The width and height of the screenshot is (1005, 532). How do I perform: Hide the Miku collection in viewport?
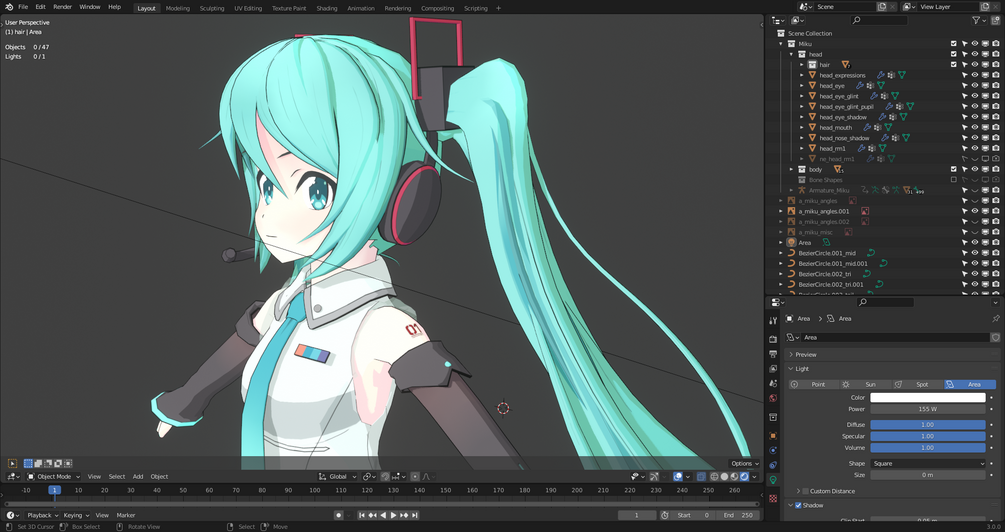[x=975, y=44]
